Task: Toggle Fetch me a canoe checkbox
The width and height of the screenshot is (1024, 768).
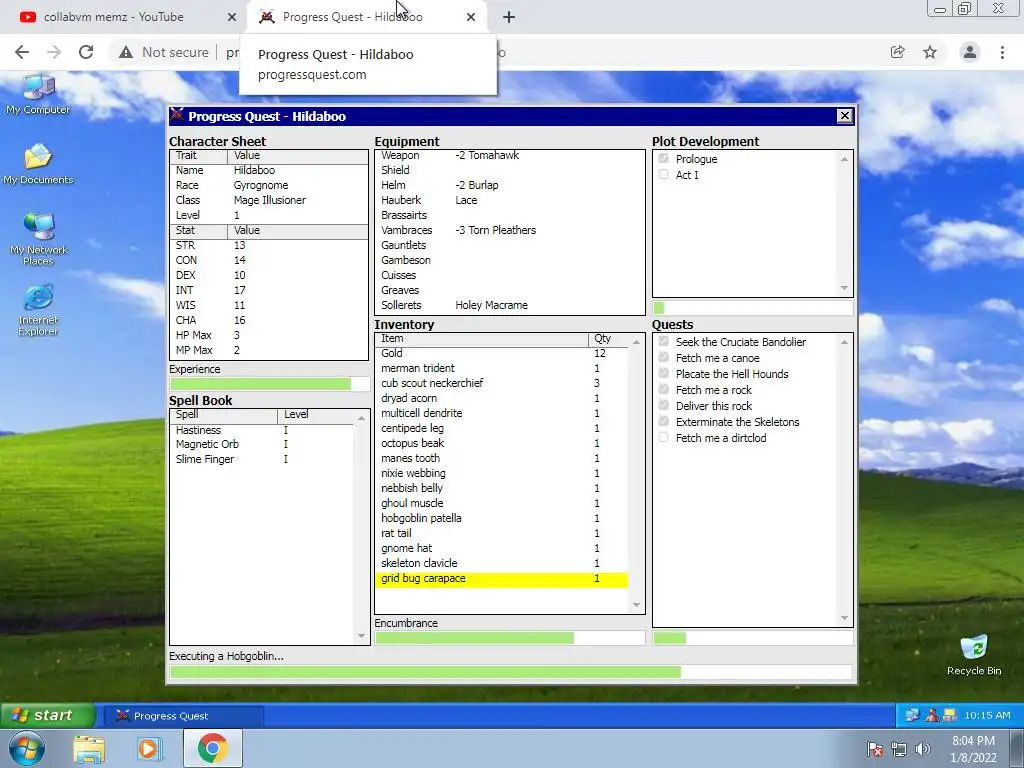Action: [664, 358]
